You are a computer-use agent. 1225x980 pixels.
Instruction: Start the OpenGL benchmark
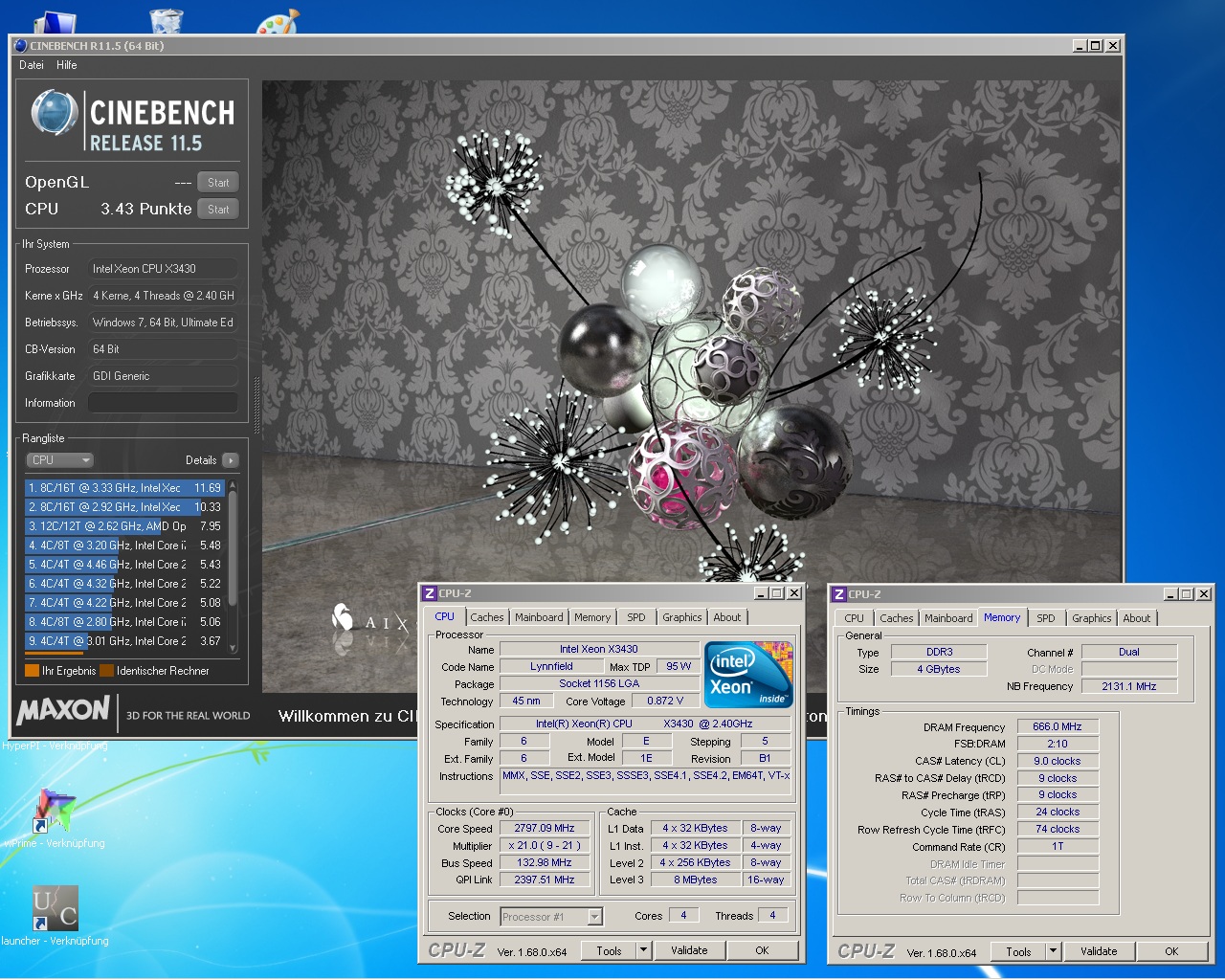[218, 183]
